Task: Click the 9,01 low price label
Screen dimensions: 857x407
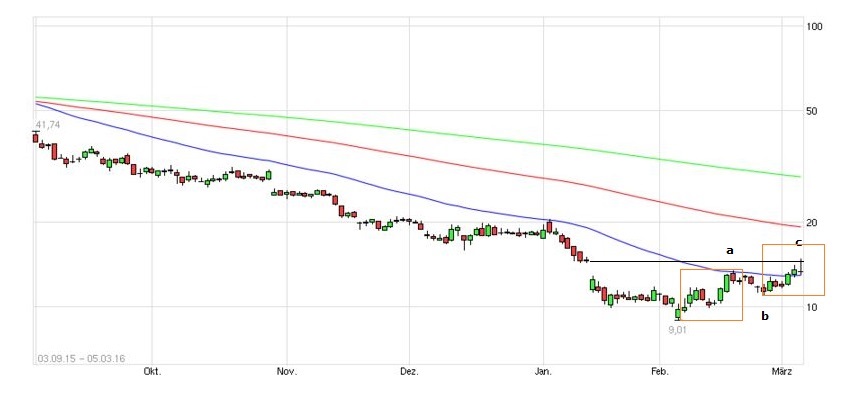Action: pyautogui.click(x=680, y=328)
